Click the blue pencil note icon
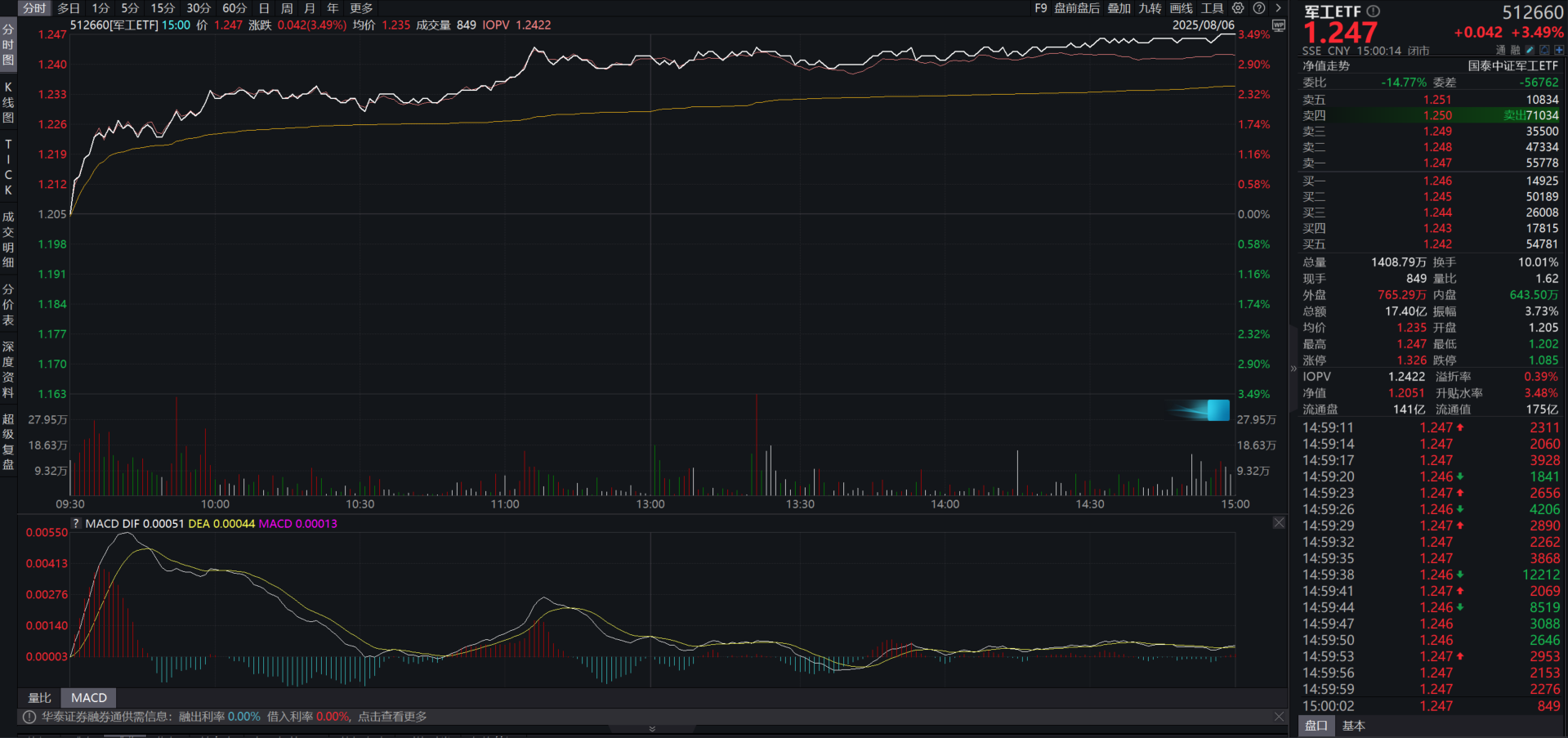The width and height of the screenshot is (1568, 738). 1530,51
